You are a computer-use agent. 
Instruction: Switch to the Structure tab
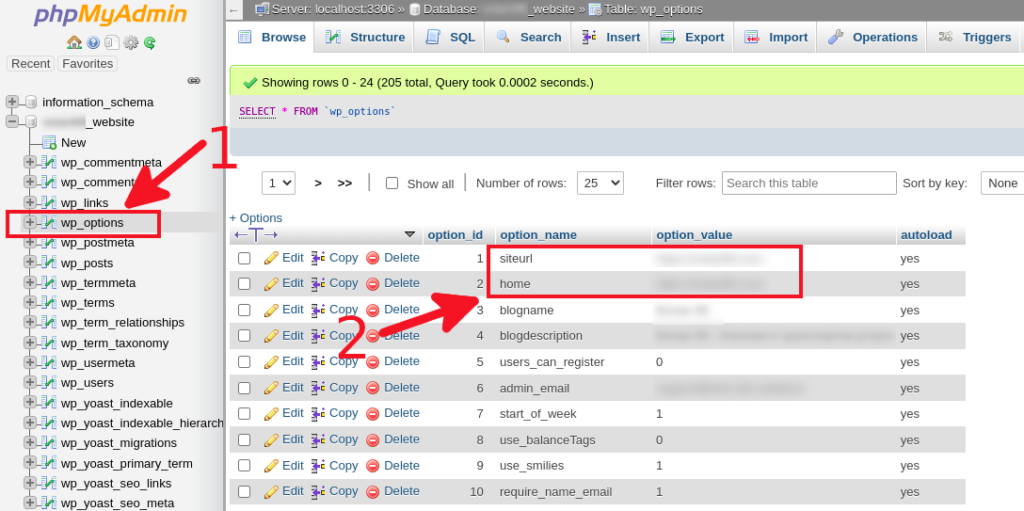pyautogui.click(x=364, y=37)
